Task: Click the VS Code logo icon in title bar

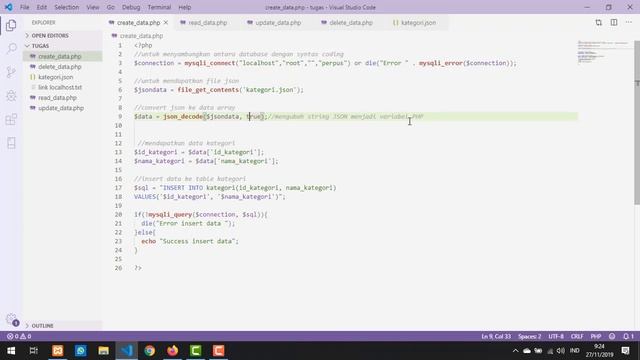Action: (9, 7)
